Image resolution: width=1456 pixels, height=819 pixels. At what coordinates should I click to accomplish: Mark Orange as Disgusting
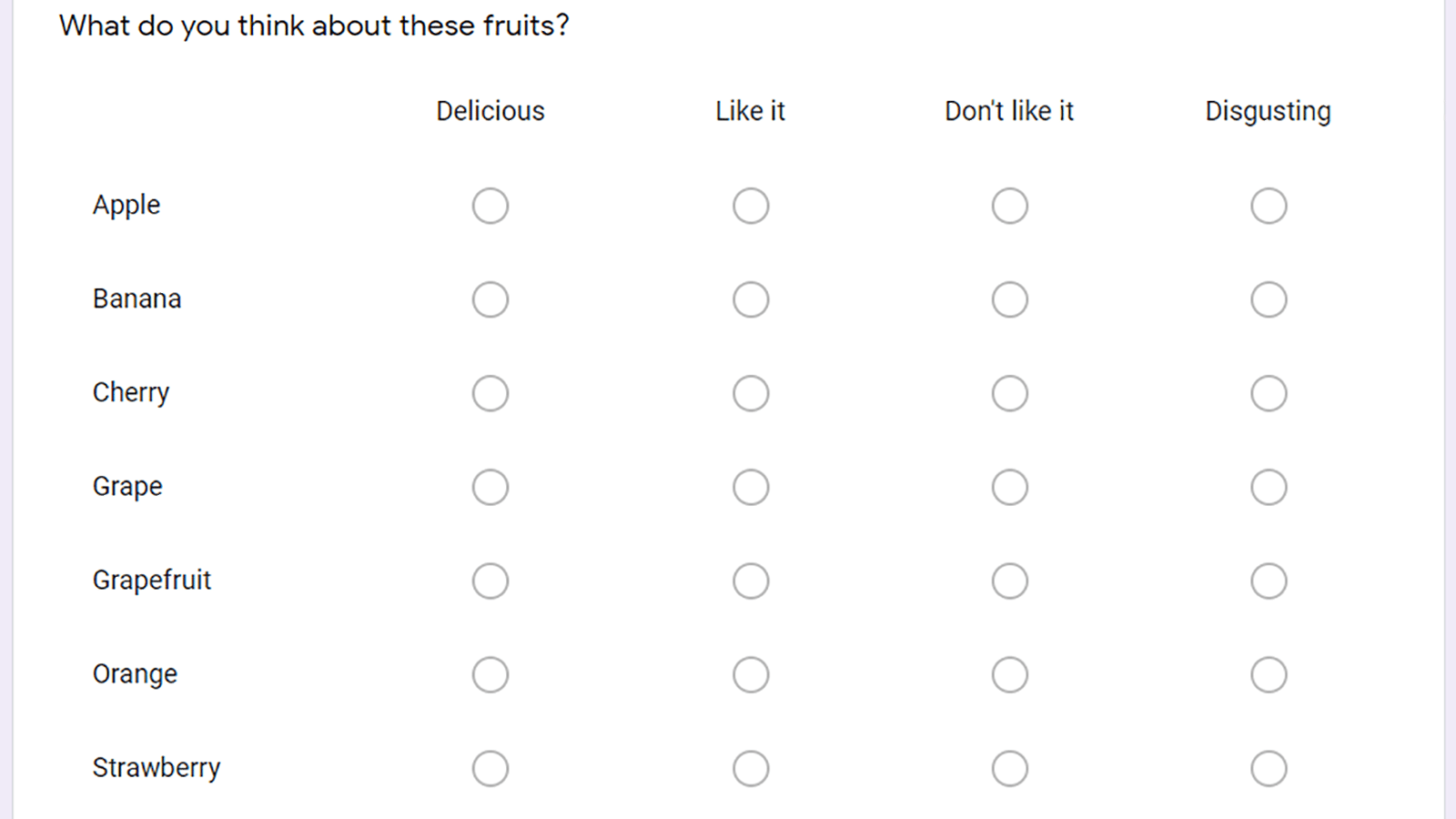pos(1269,674)
